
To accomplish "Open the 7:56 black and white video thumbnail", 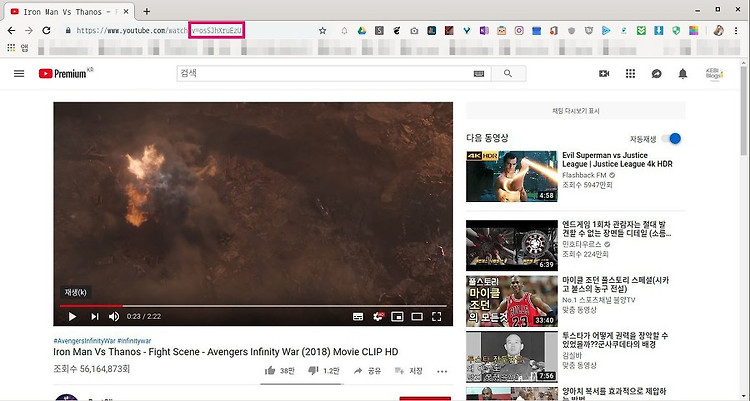I will (x=512, y=356).
